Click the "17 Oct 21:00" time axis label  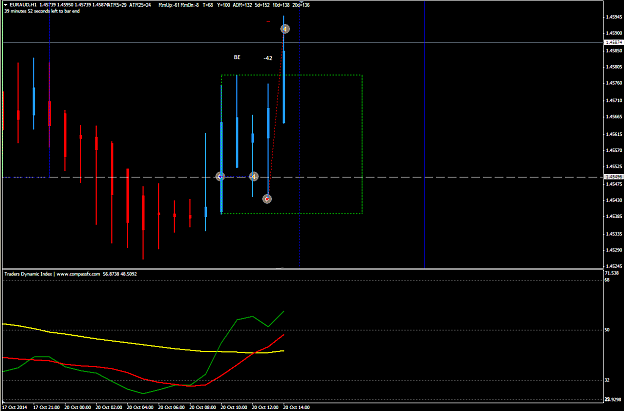(x=46, y=407)
